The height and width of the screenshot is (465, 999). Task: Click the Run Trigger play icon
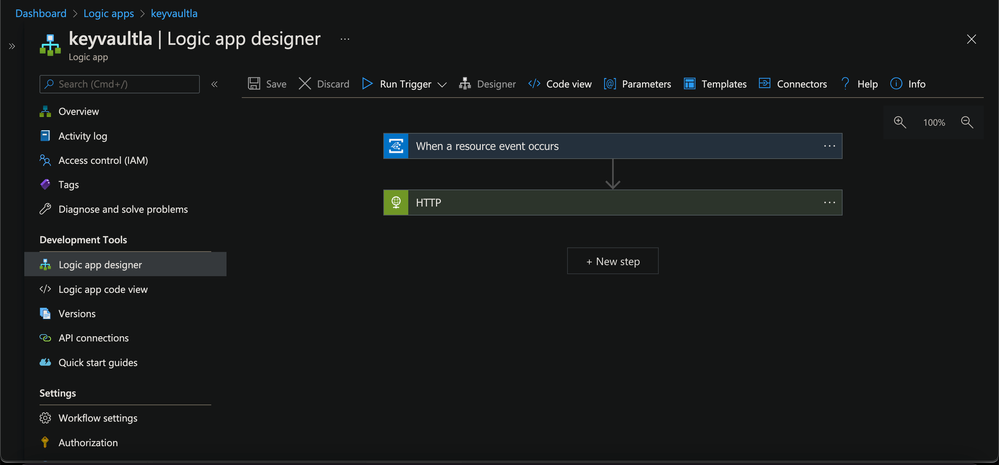pyautogui.click(x=367, y=83)
